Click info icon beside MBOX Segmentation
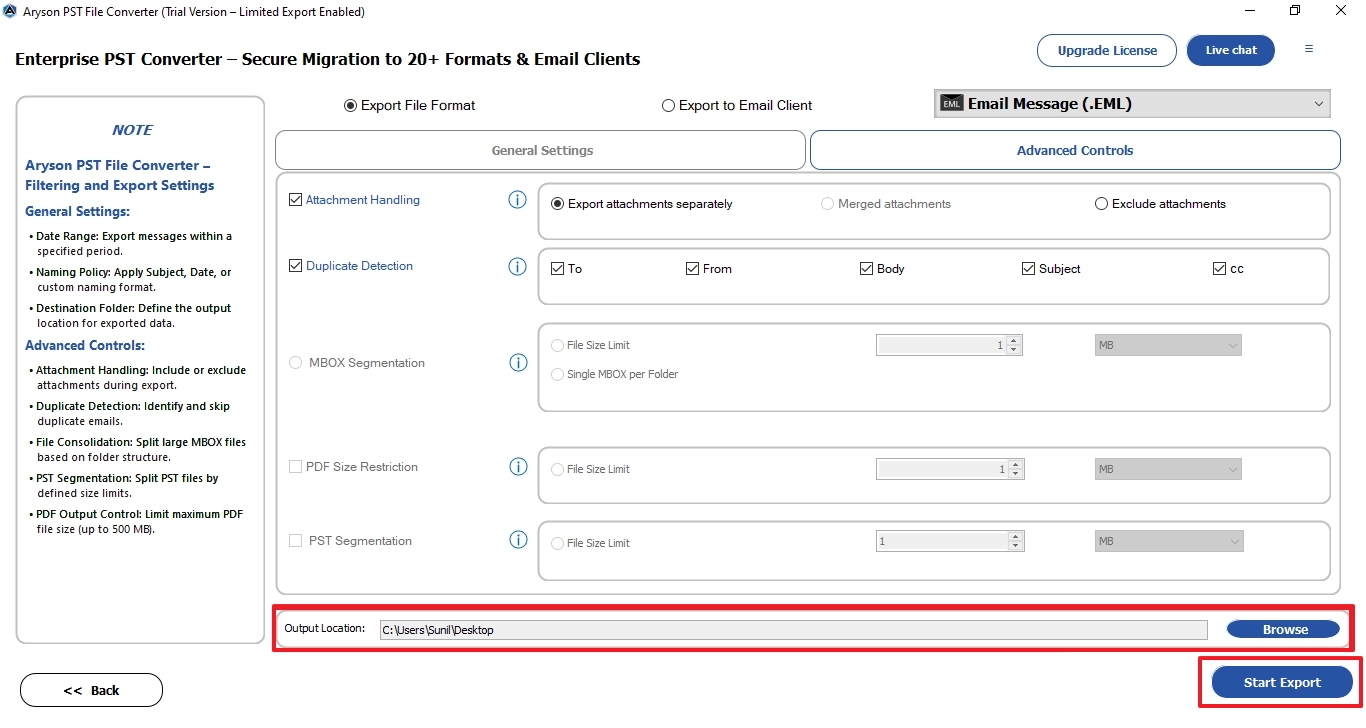This screenshot has width=1366, height=728. 518,363
